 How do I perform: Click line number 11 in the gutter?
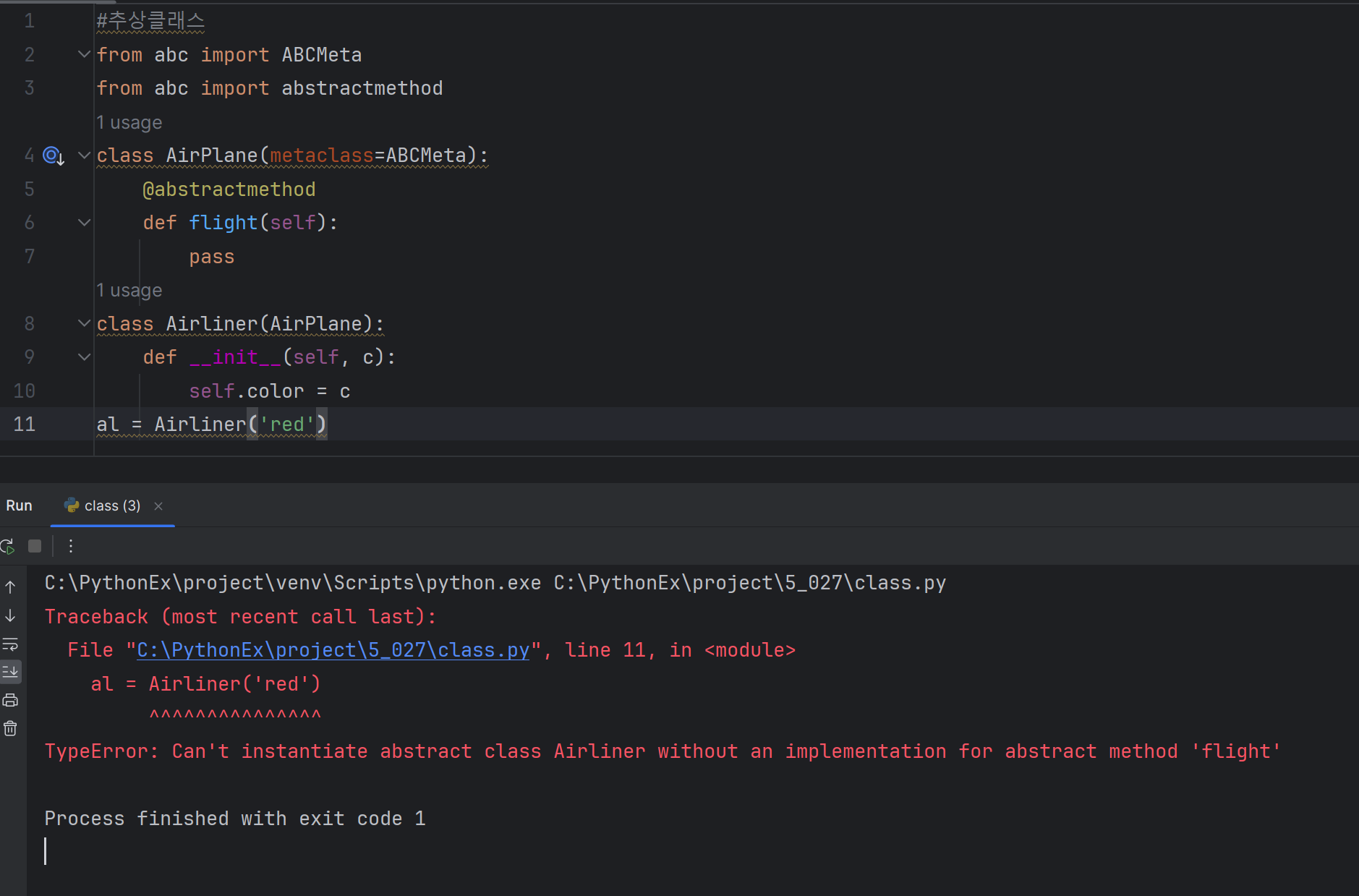point(24,424)
